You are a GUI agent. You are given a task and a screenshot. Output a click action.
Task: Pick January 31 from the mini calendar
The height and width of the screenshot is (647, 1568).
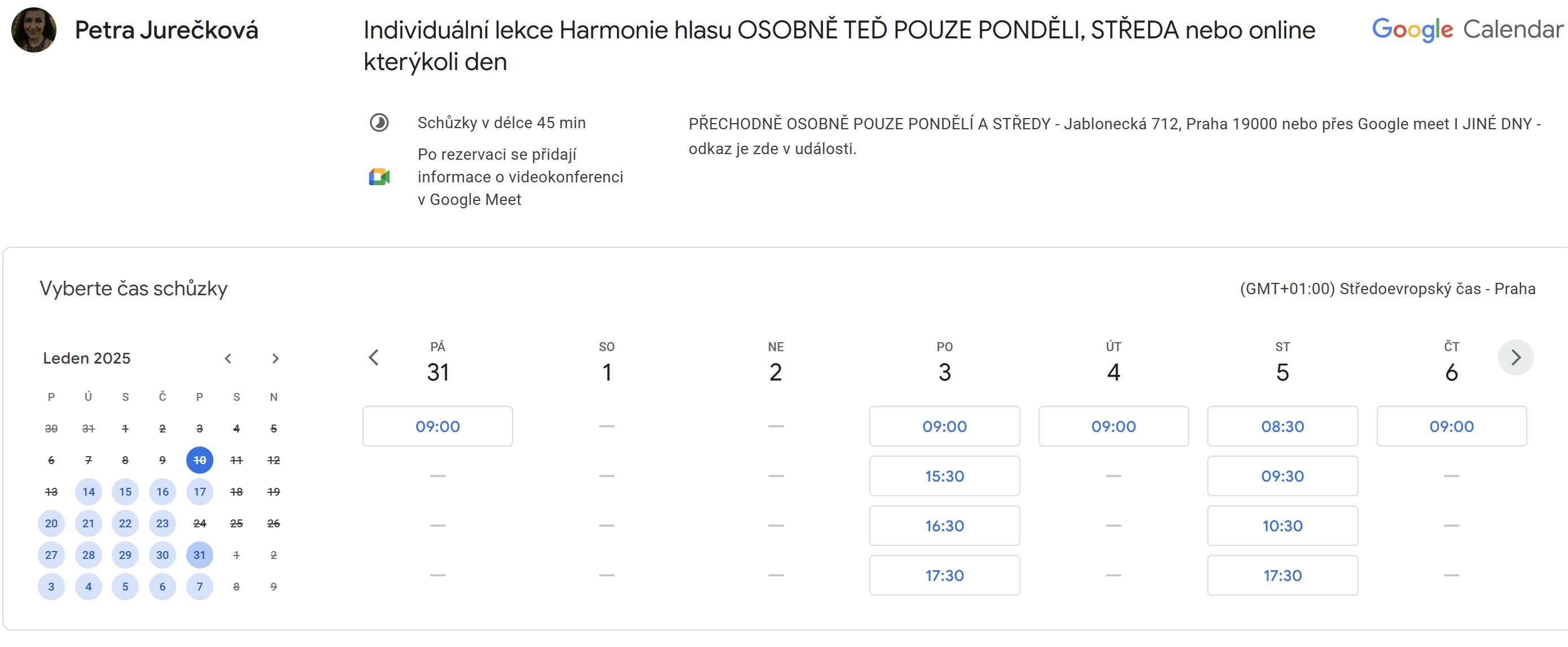pos(200,554)
